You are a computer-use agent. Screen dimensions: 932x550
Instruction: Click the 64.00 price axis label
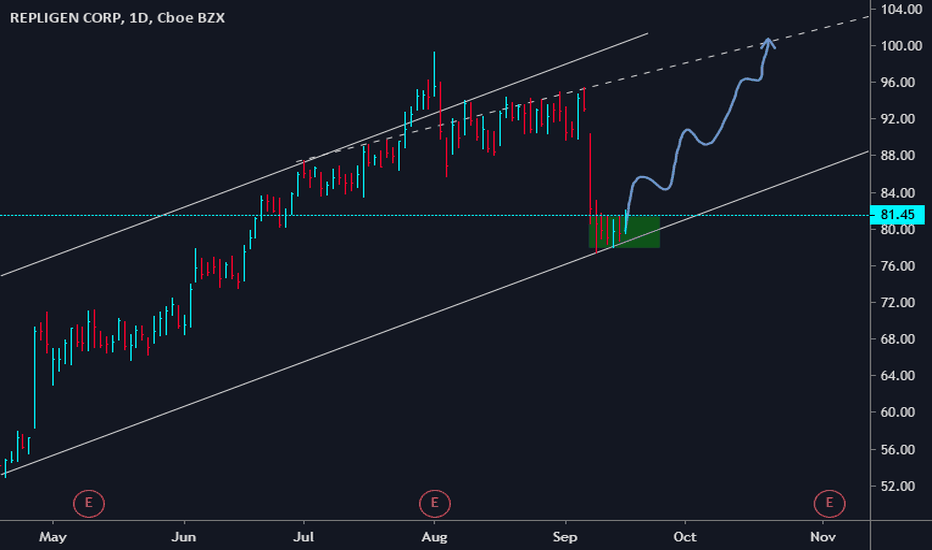click(898, 376)
